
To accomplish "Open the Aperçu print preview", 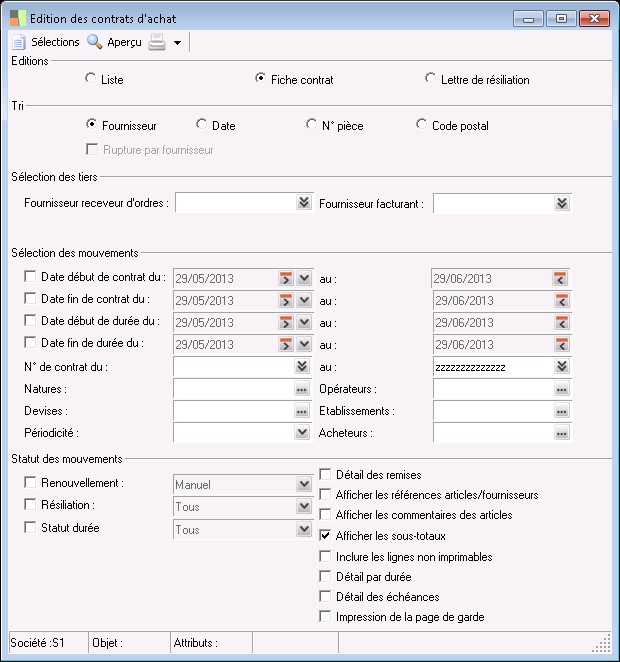I will pos(95,42).
